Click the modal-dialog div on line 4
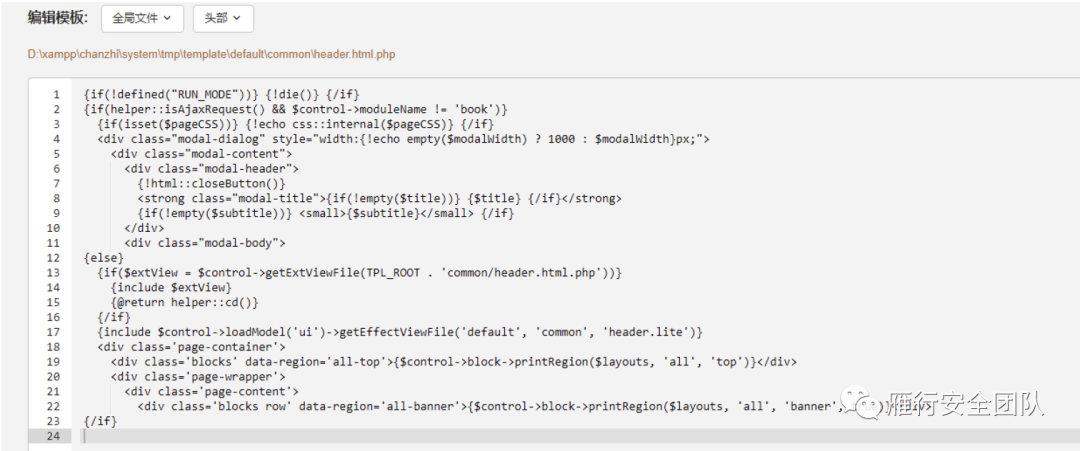Screen dimensions: 1080x451 click(x=404, y=138)
